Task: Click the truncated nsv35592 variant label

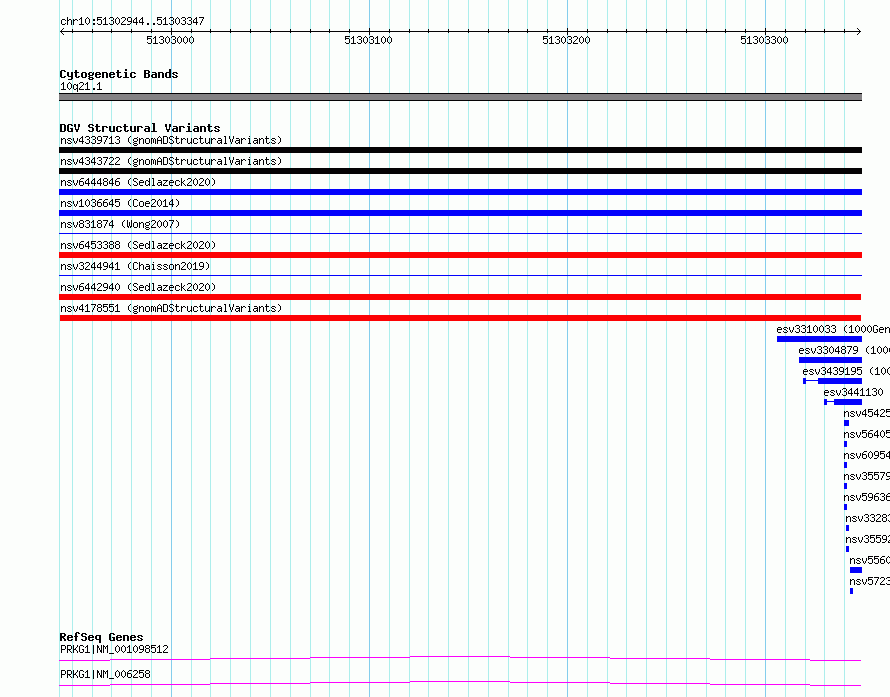Action: 867,539
